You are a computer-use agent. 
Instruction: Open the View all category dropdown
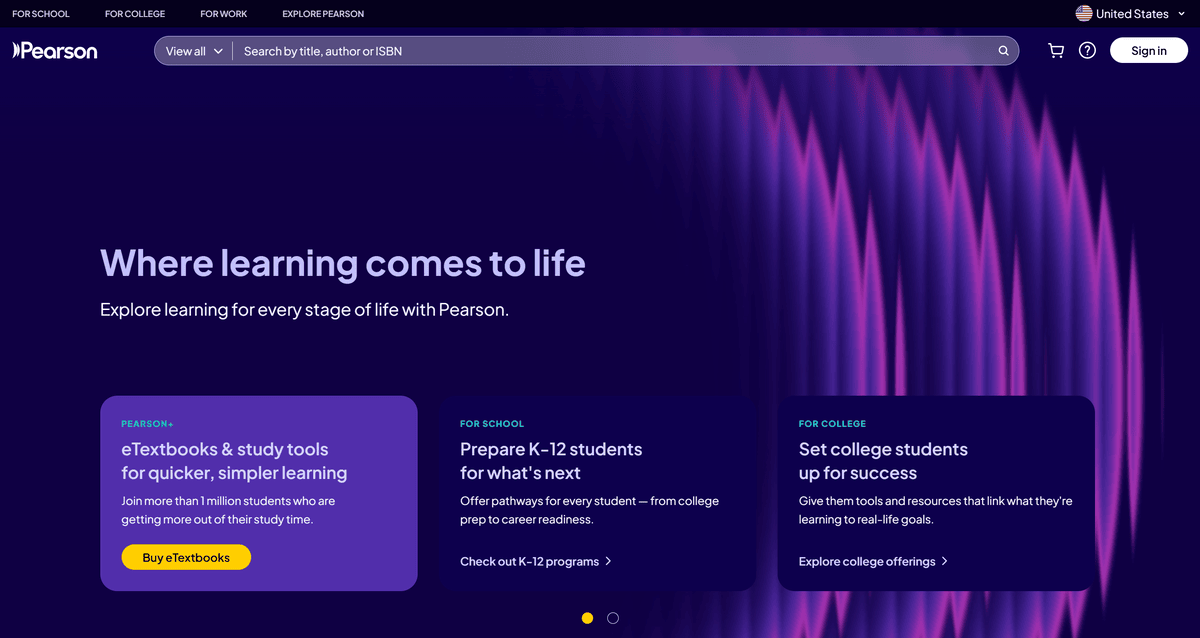click(x=194, y=51)
